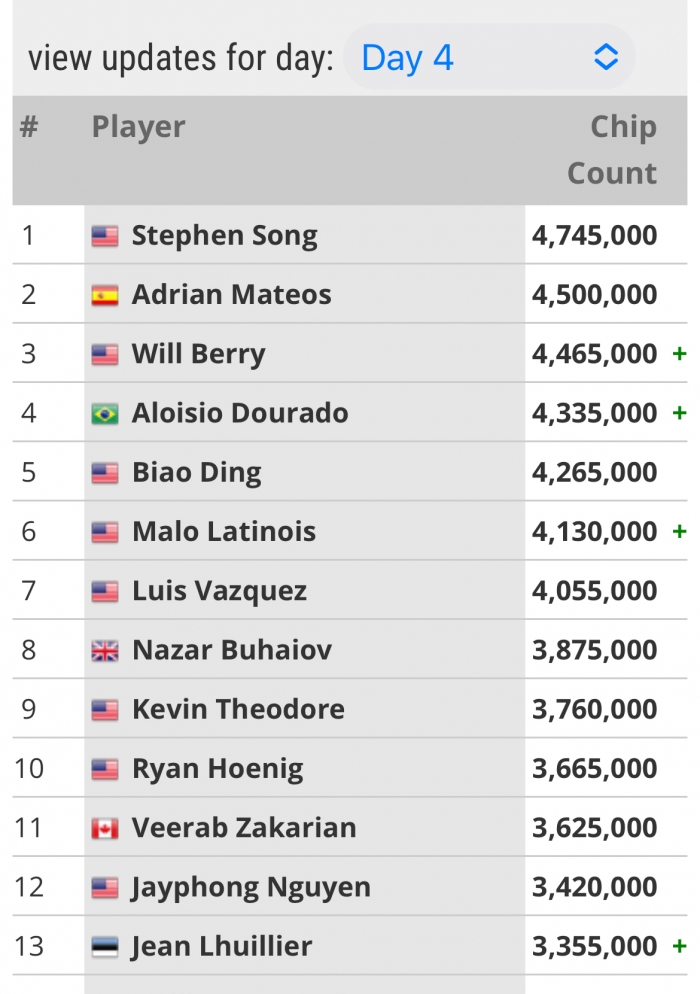Select Jayphong Nguyen's name
This screenshot has width=700, height=994.
(x=250, y=888)
